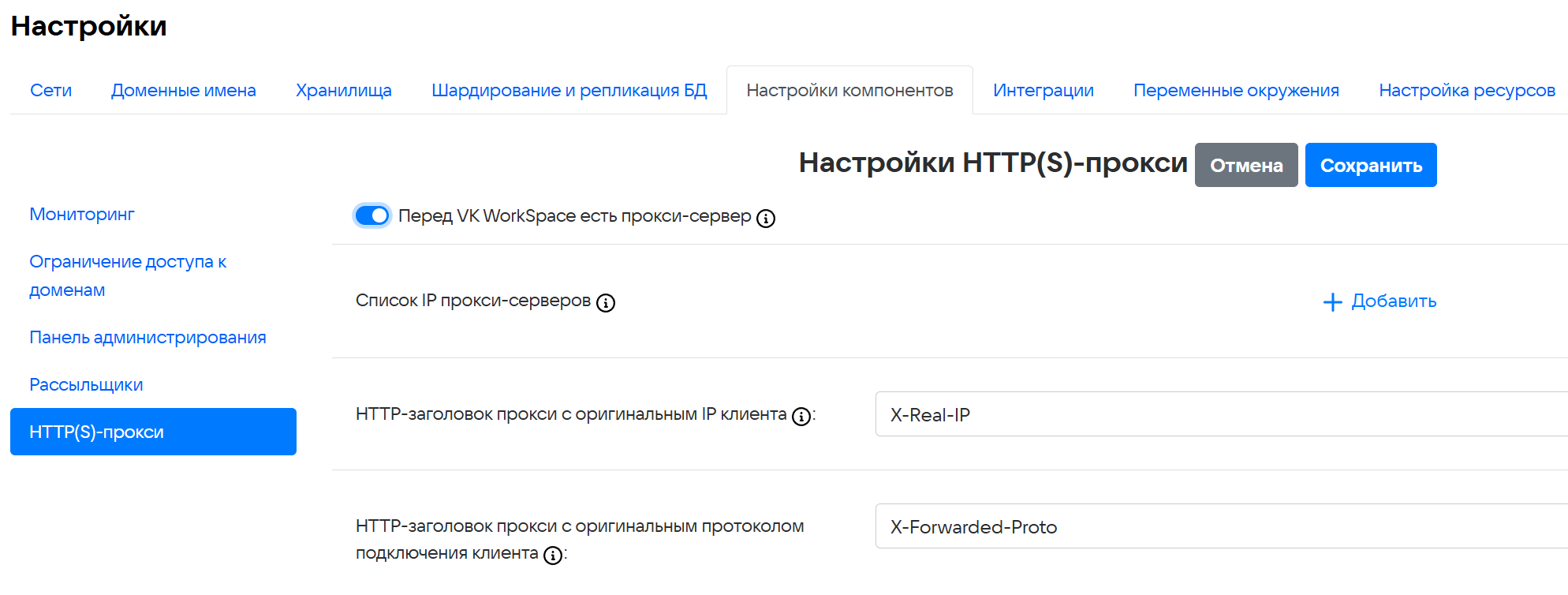The height and width of the screenshot is (595, 1568).
Task: Click info icon after подключения клиента label
Action: pos(553,556)
